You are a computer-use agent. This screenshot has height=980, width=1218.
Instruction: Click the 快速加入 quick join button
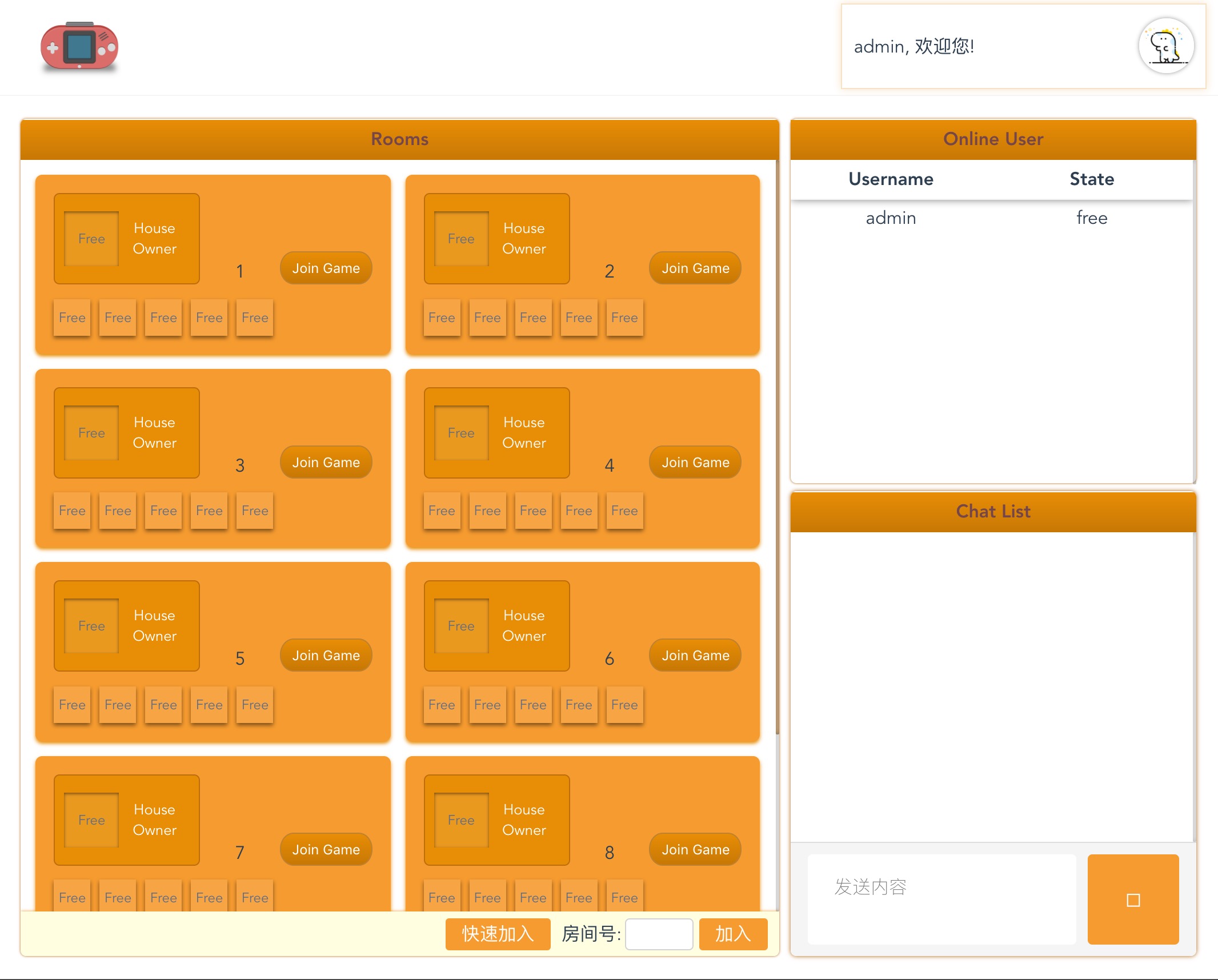click(x=498, y=934)
